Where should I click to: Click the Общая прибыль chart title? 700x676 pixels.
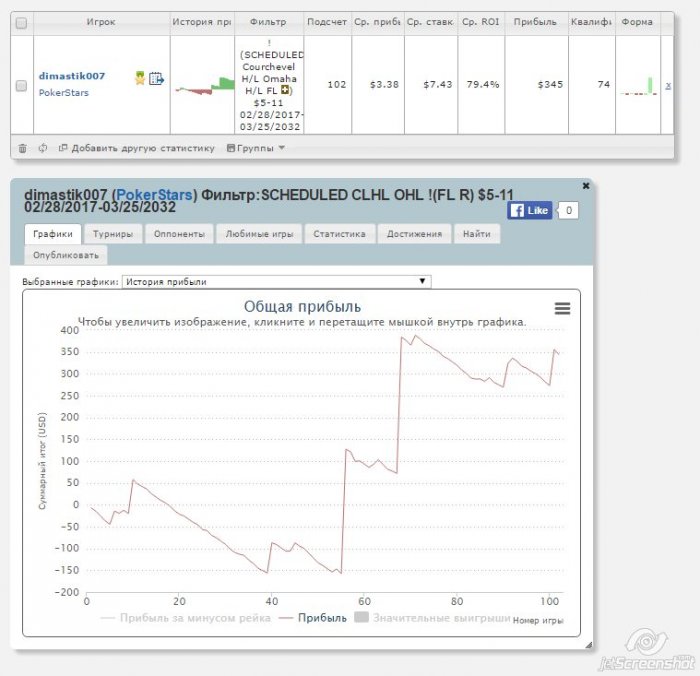302,307
